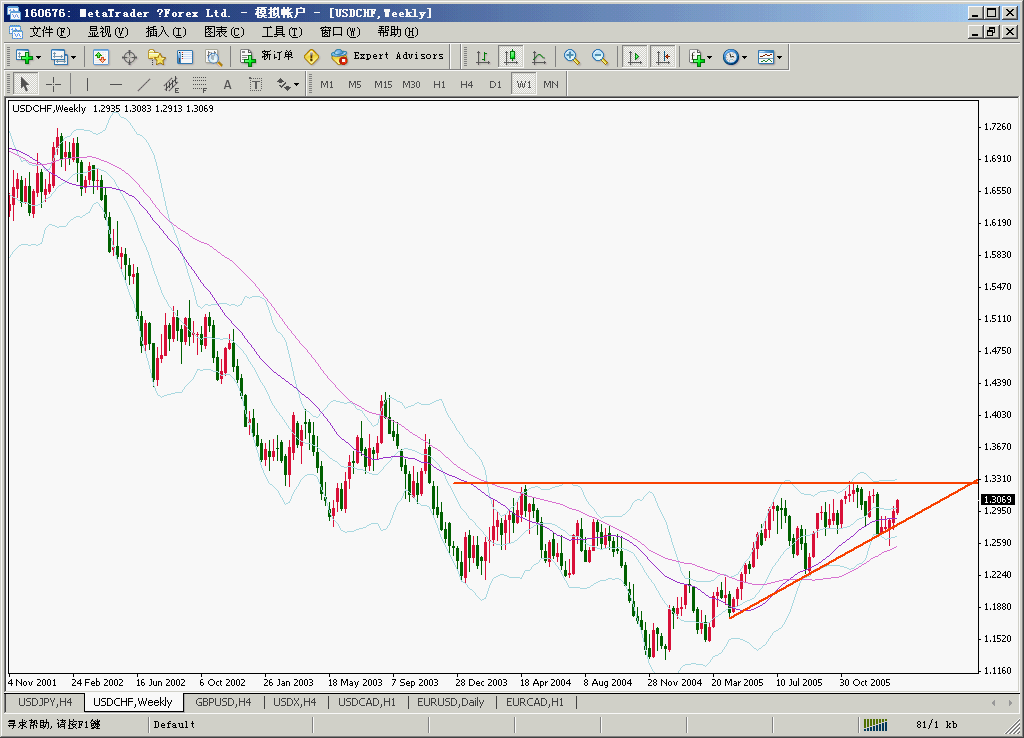1024x738 pixels.
Task: Pick the Fibonacci retracement drawing tool
Action: pos(199,85)
